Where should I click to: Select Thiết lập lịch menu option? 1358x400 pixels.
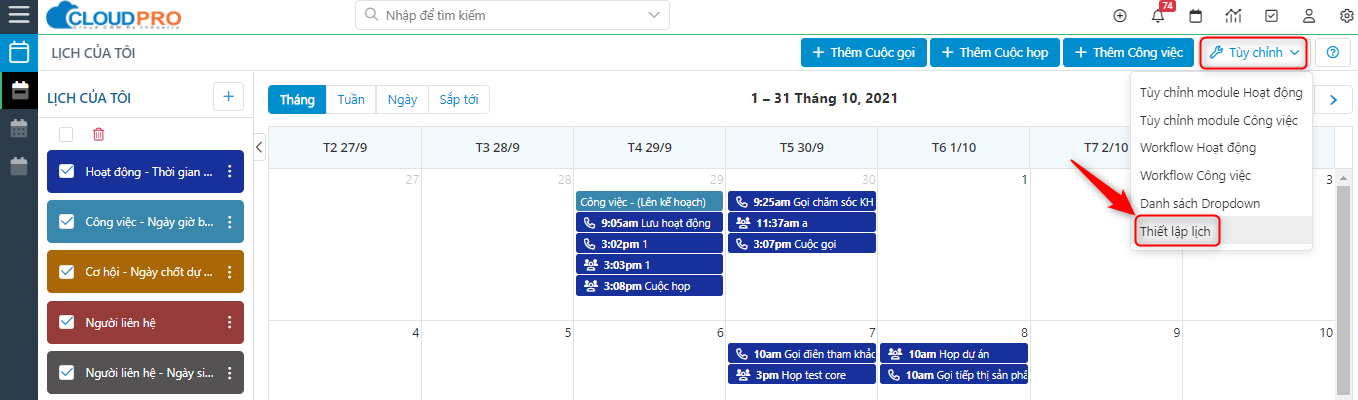click(x=1180, y=231)
